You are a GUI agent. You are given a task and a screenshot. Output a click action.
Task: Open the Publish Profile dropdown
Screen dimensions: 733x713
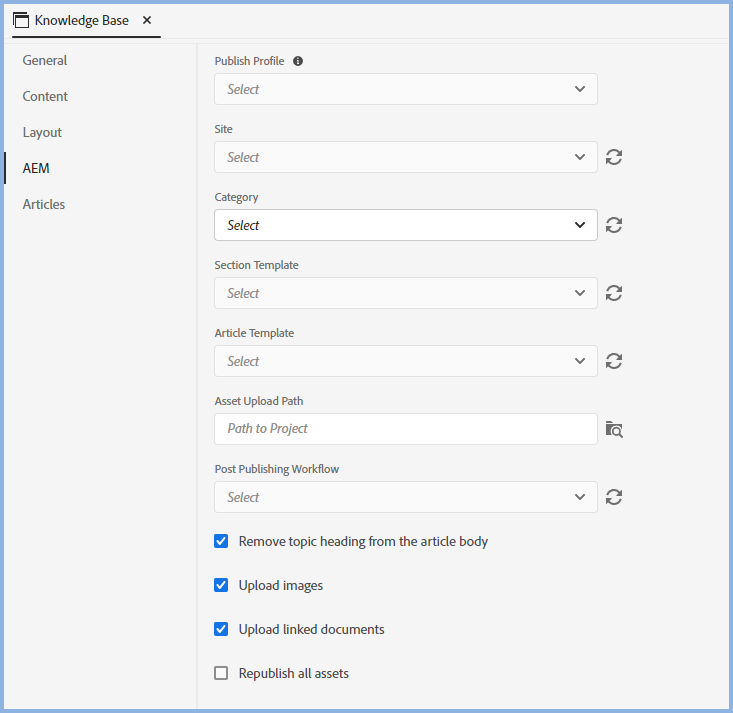405,89
